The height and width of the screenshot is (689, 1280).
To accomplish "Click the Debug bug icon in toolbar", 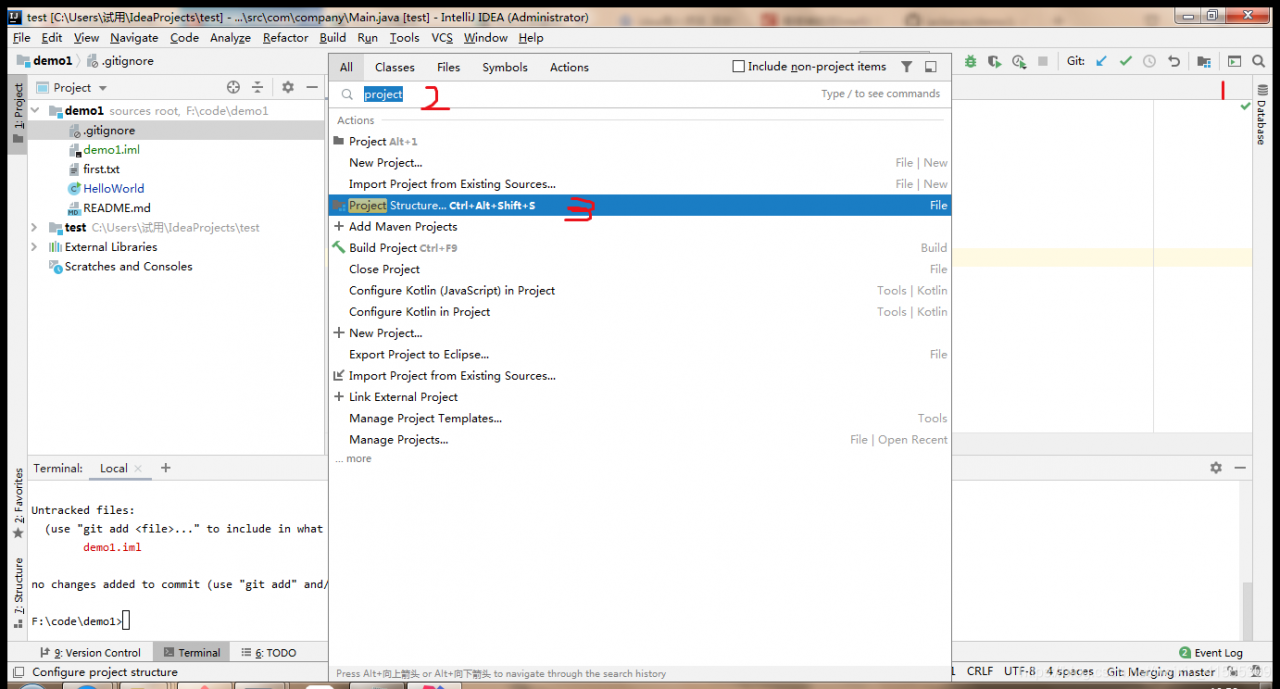I will click(970, 61).
